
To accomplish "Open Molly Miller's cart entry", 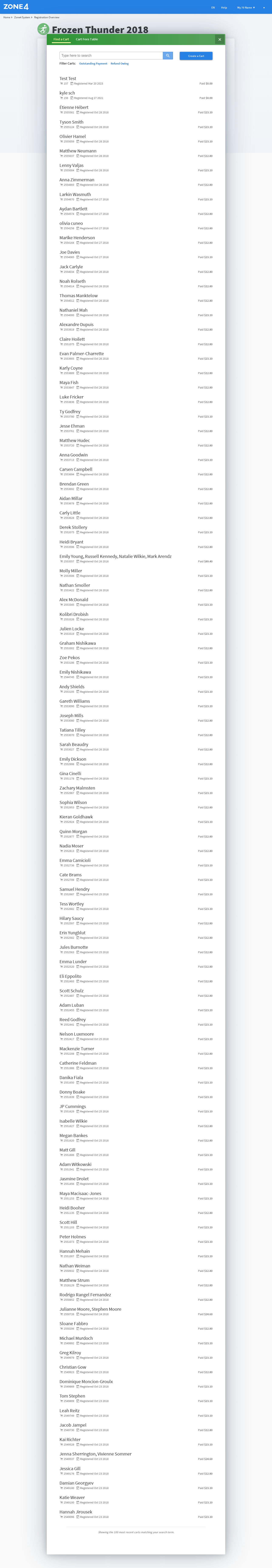I will click(71, 571).
